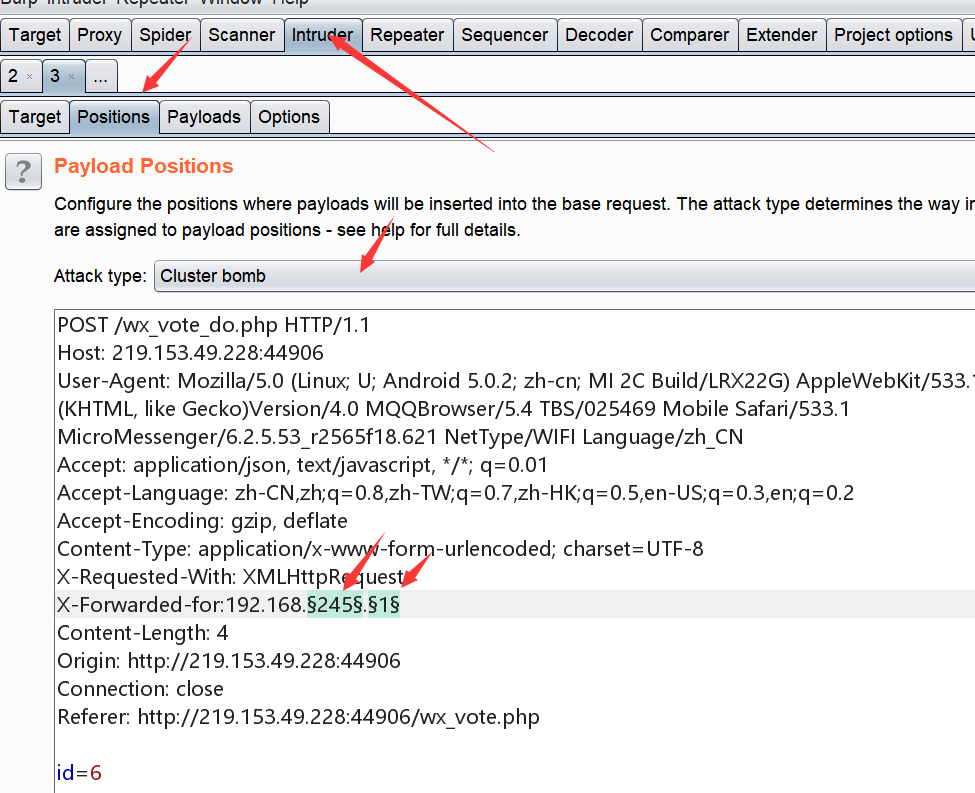Select intruder attack tab 3
The image size is (975, 793).
[x=55, y=77]
